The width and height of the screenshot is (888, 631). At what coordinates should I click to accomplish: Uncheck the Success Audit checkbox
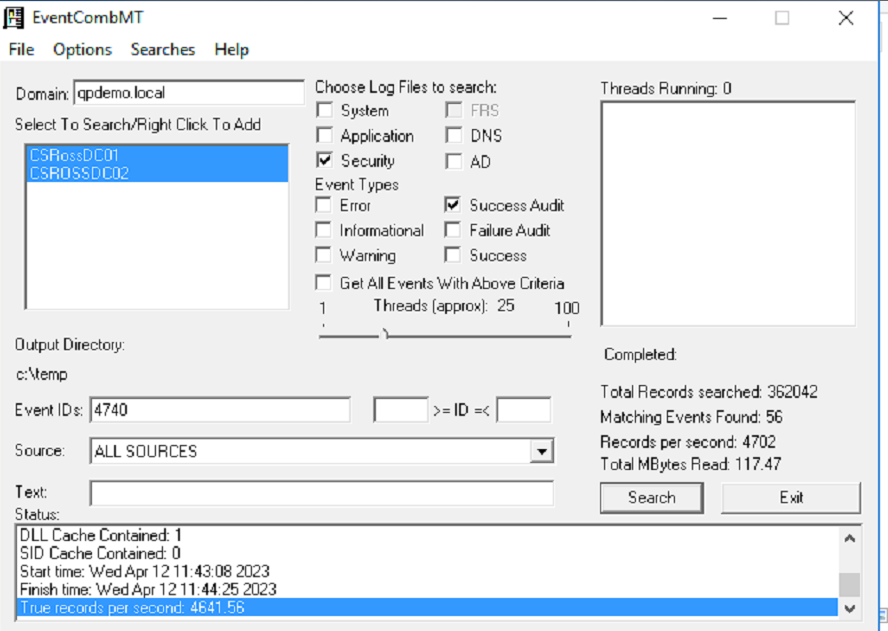coord(452,204)
